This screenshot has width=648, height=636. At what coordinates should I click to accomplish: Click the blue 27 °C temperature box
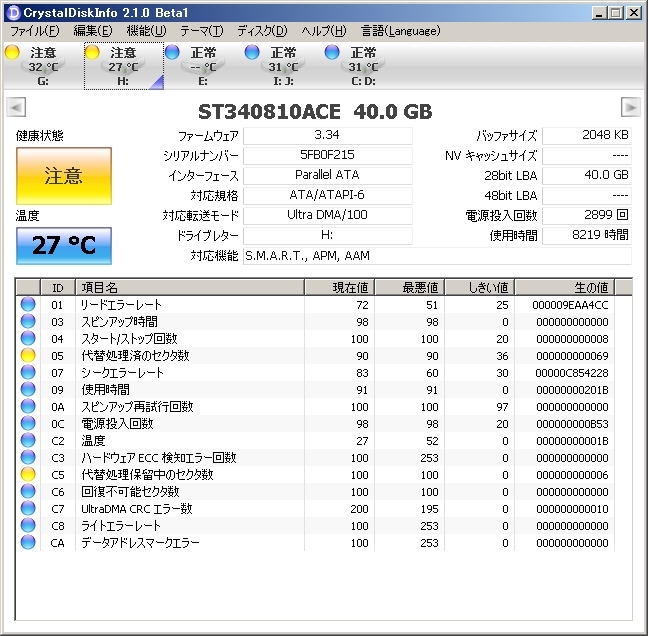pyautogui.click(x=64, y=246)
